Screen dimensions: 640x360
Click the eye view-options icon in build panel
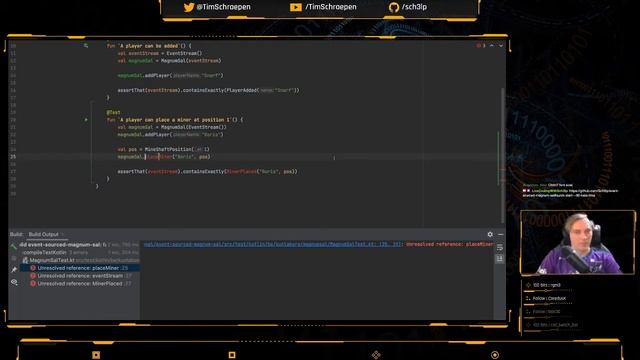click(x=14, y=282)
